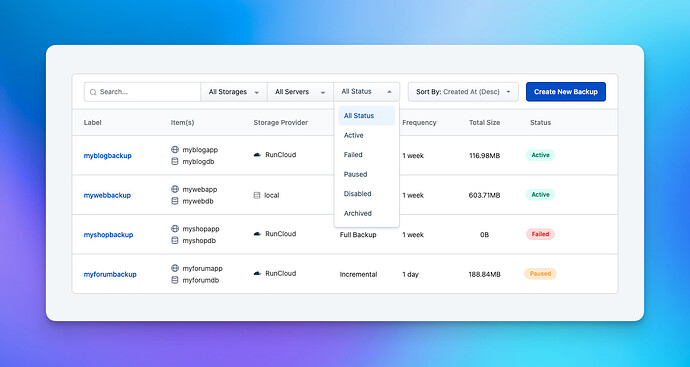Select Disabled in status list
The image size is (690, 367).
coord(367,194)
